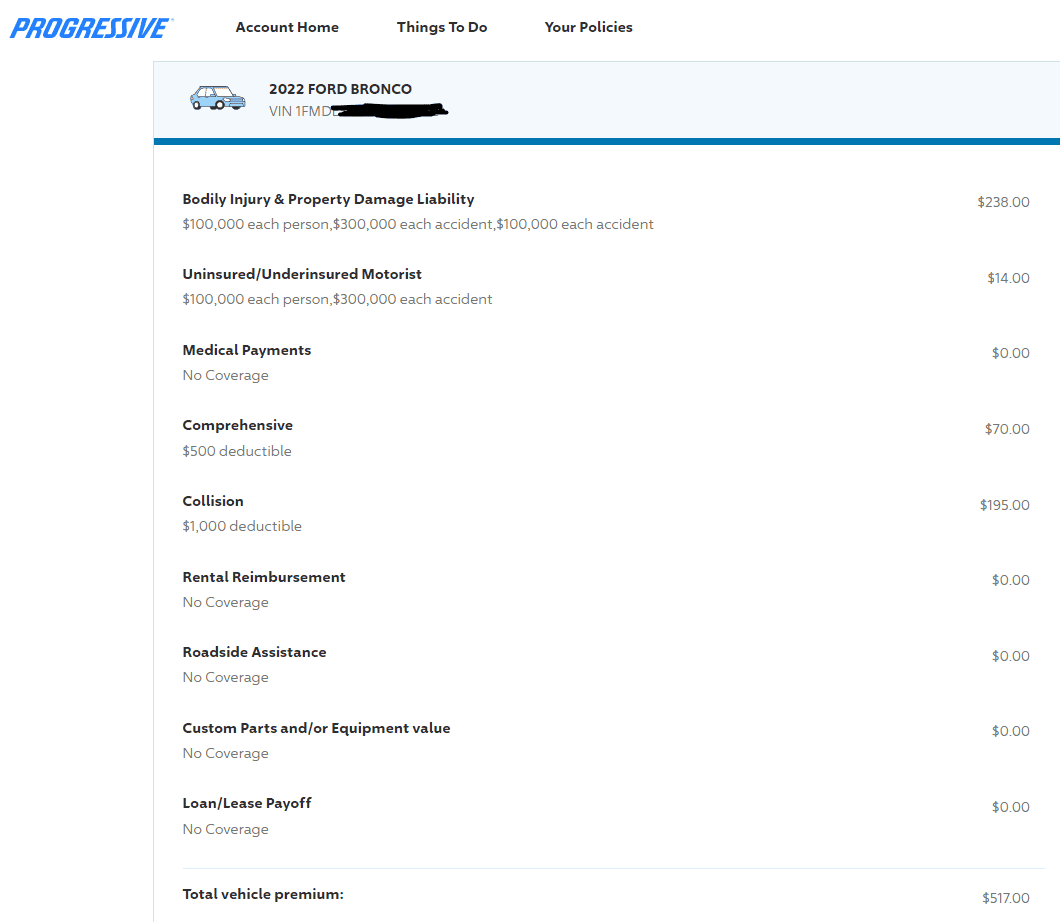Select Roadside Assistance label
This screenshot has width=1060, height=922.
[254, 652]
